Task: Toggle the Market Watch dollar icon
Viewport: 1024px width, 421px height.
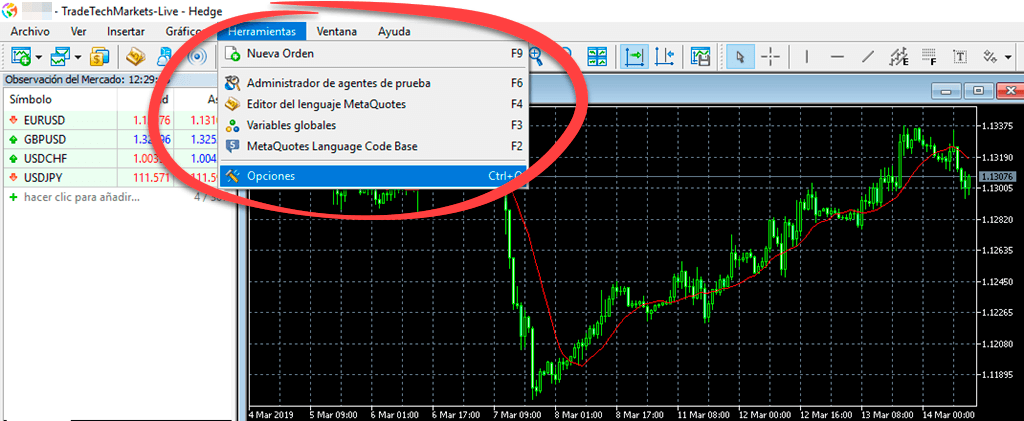Action: point(100,57)
